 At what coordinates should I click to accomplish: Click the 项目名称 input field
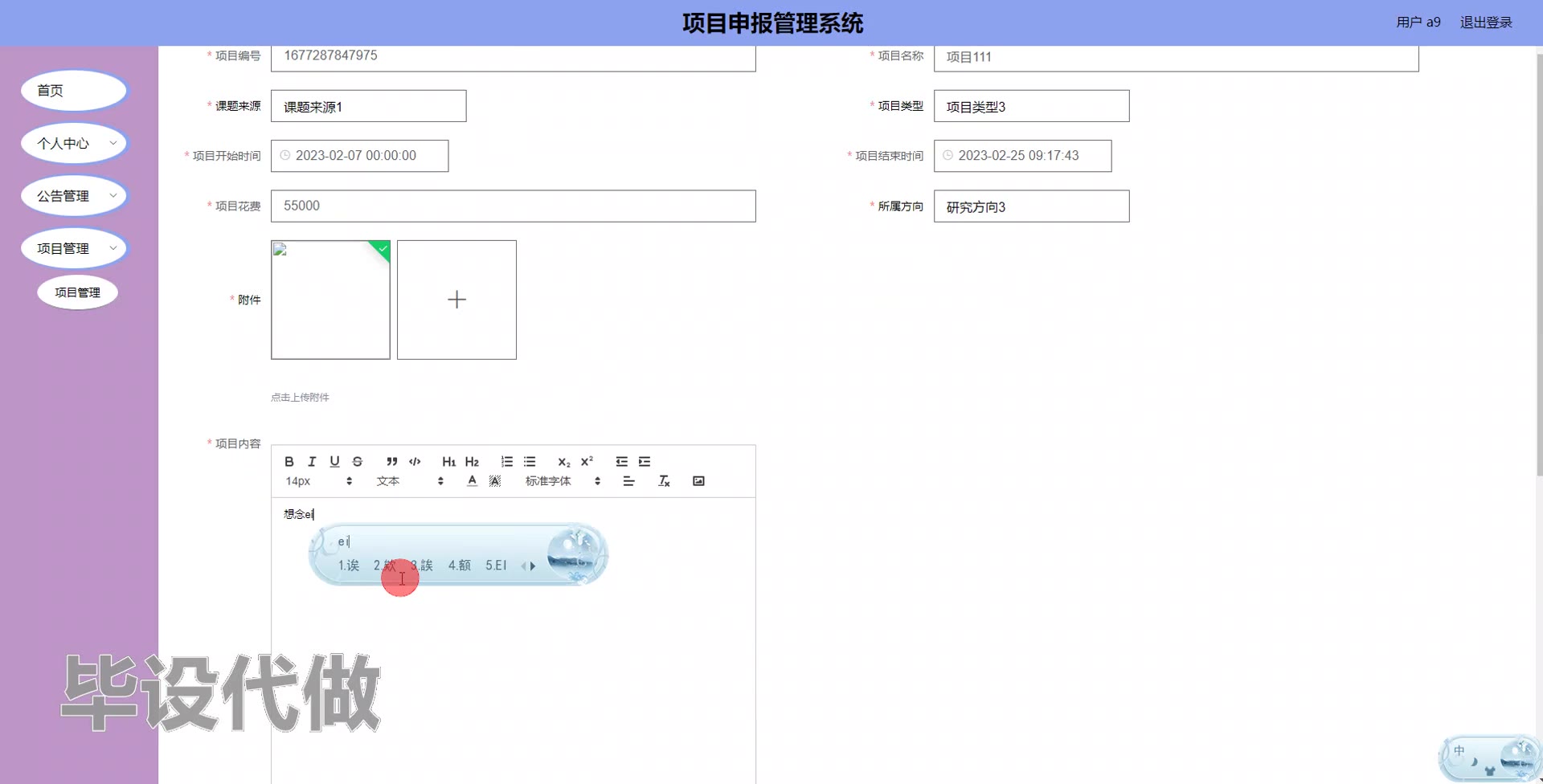[1176, 58]
